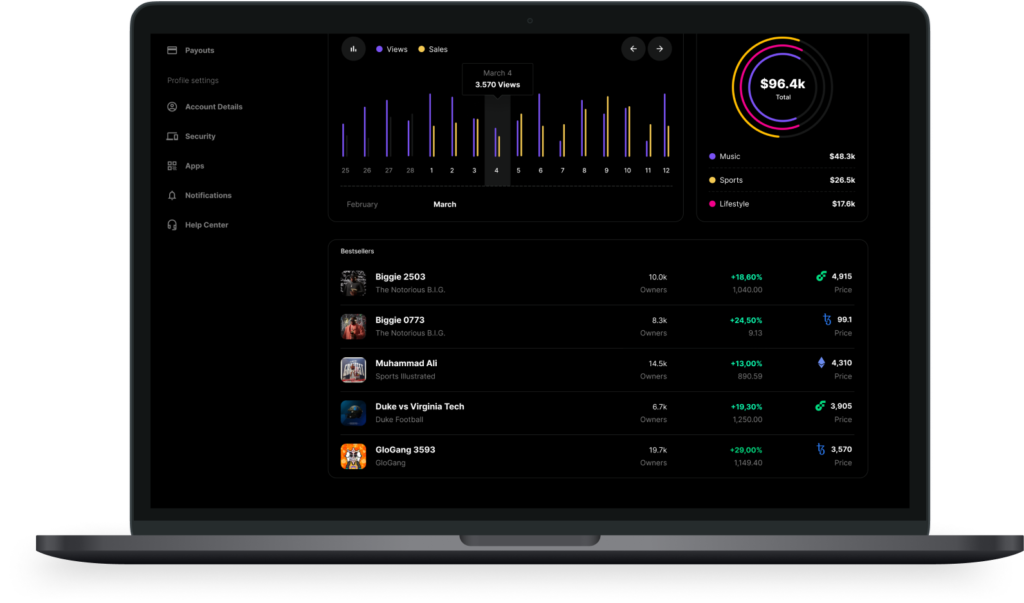This screenshot has height=603, width=1024.
Task: Click green currency icon beside 4,915
Action: (821, 276)
